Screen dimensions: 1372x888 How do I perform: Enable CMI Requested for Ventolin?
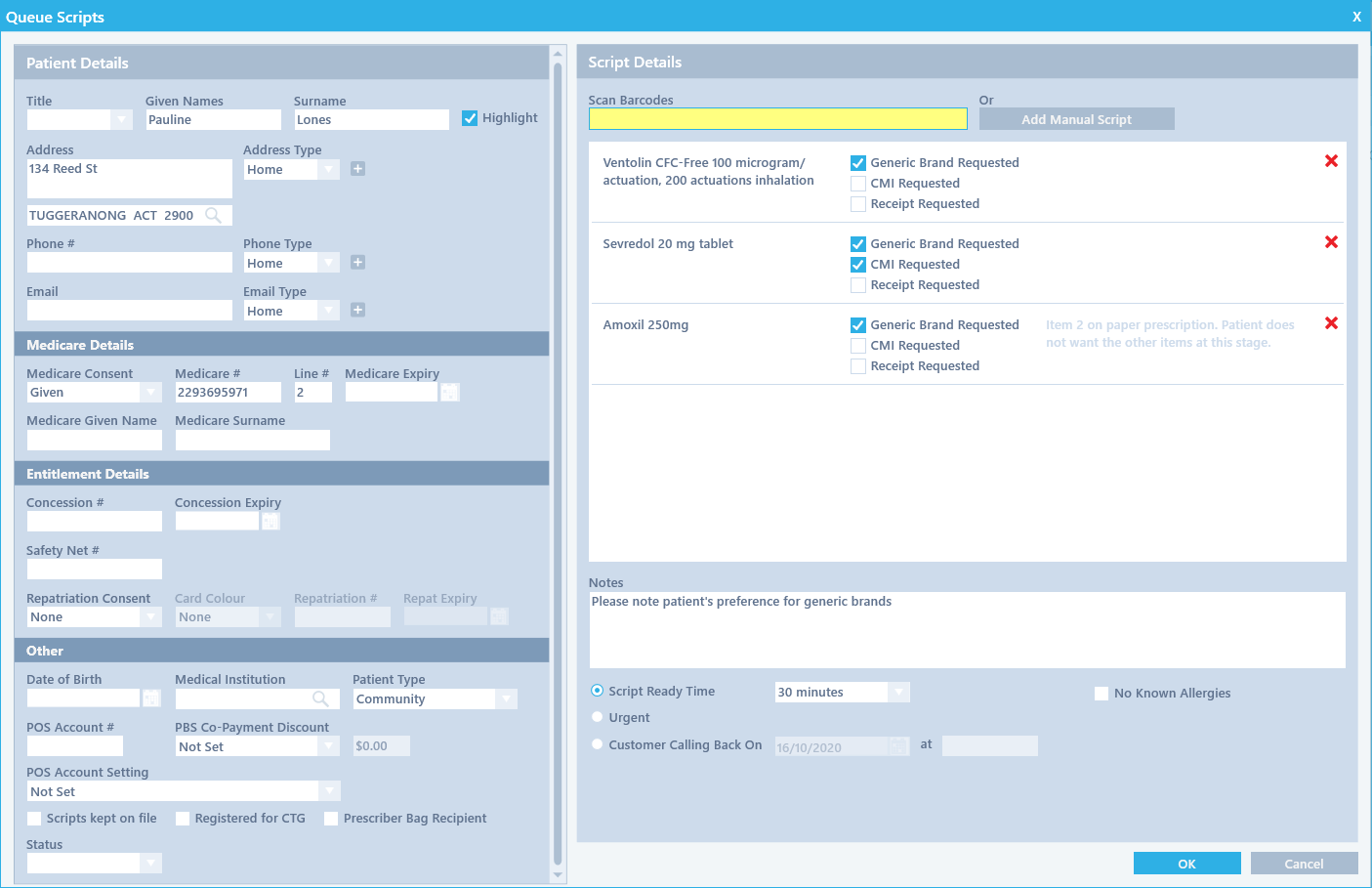(858, 184)
